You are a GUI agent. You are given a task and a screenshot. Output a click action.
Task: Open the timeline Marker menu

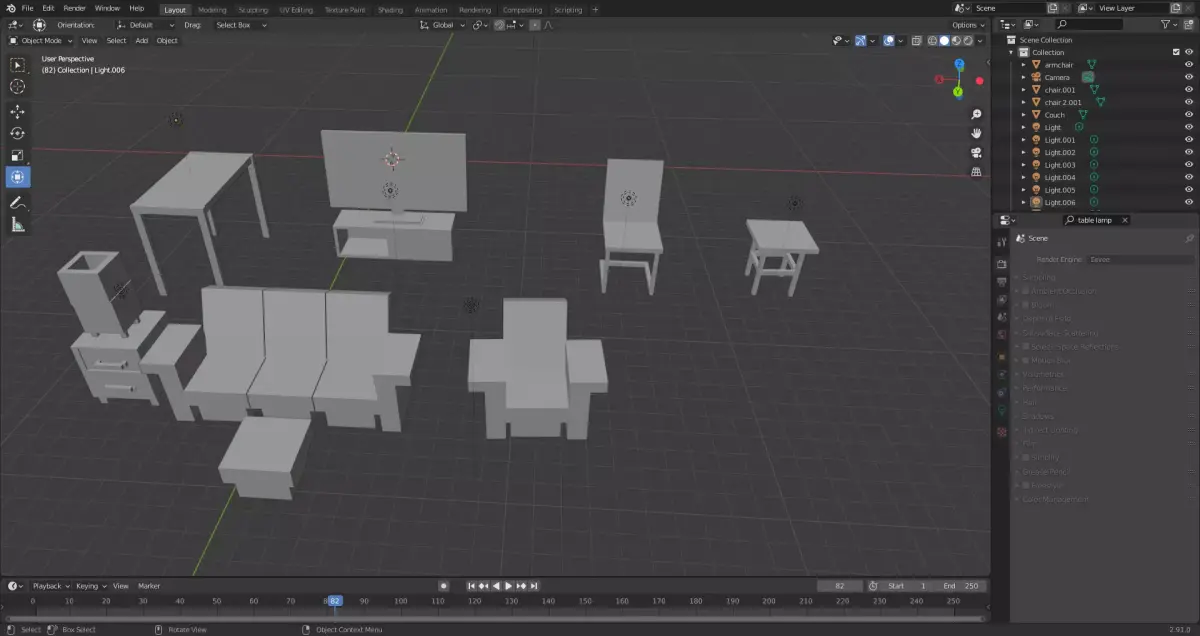pyautogui.click(x=149, y=586)
